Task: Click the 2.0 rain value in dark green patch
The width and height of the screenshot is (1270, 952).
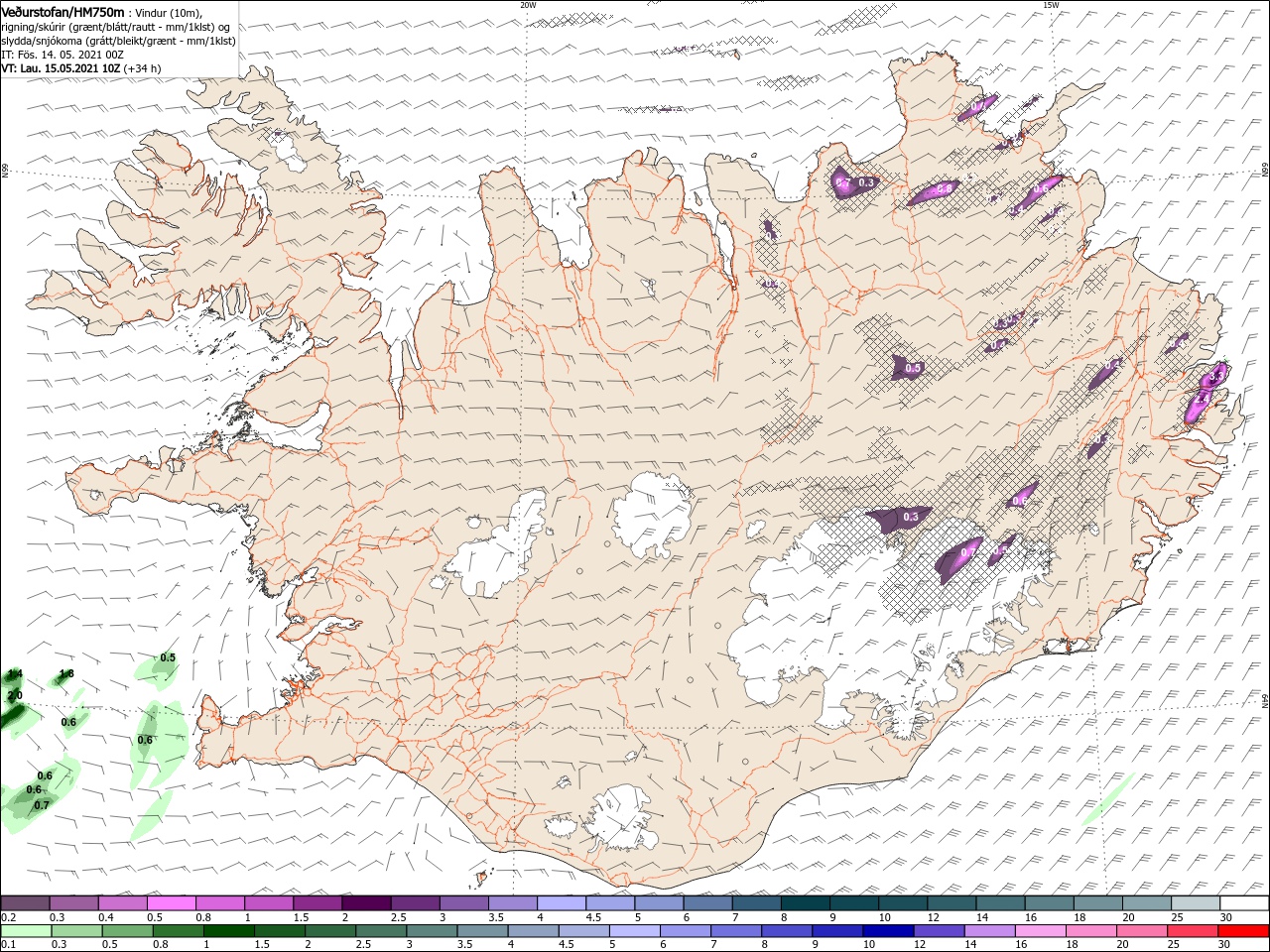Action: coord(15,696)
